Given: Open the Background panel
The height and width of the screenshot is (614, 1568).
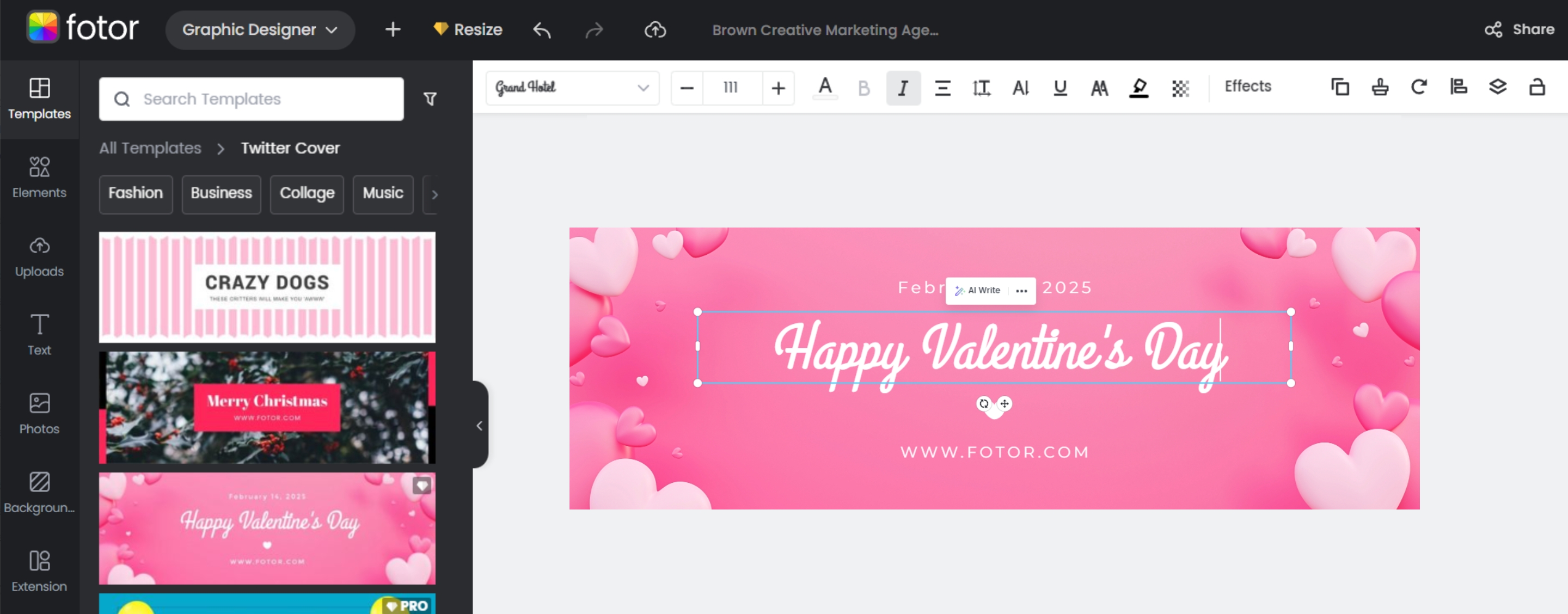Looking at the screenshot, I should coord(39,492).
